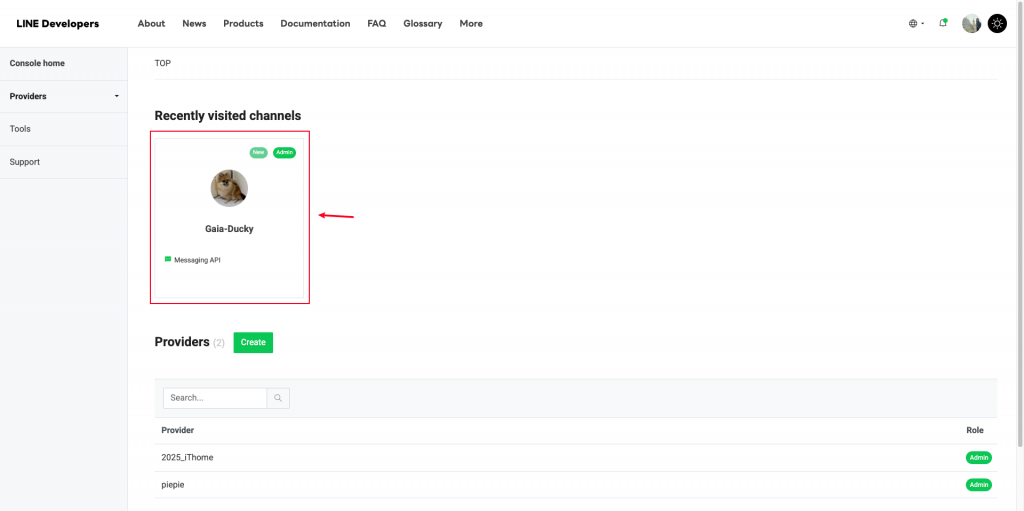Click the Admin role badge for 2025_iThome
The width and height of the screenshot is (1024, 511).
click(x=979, y=457)
